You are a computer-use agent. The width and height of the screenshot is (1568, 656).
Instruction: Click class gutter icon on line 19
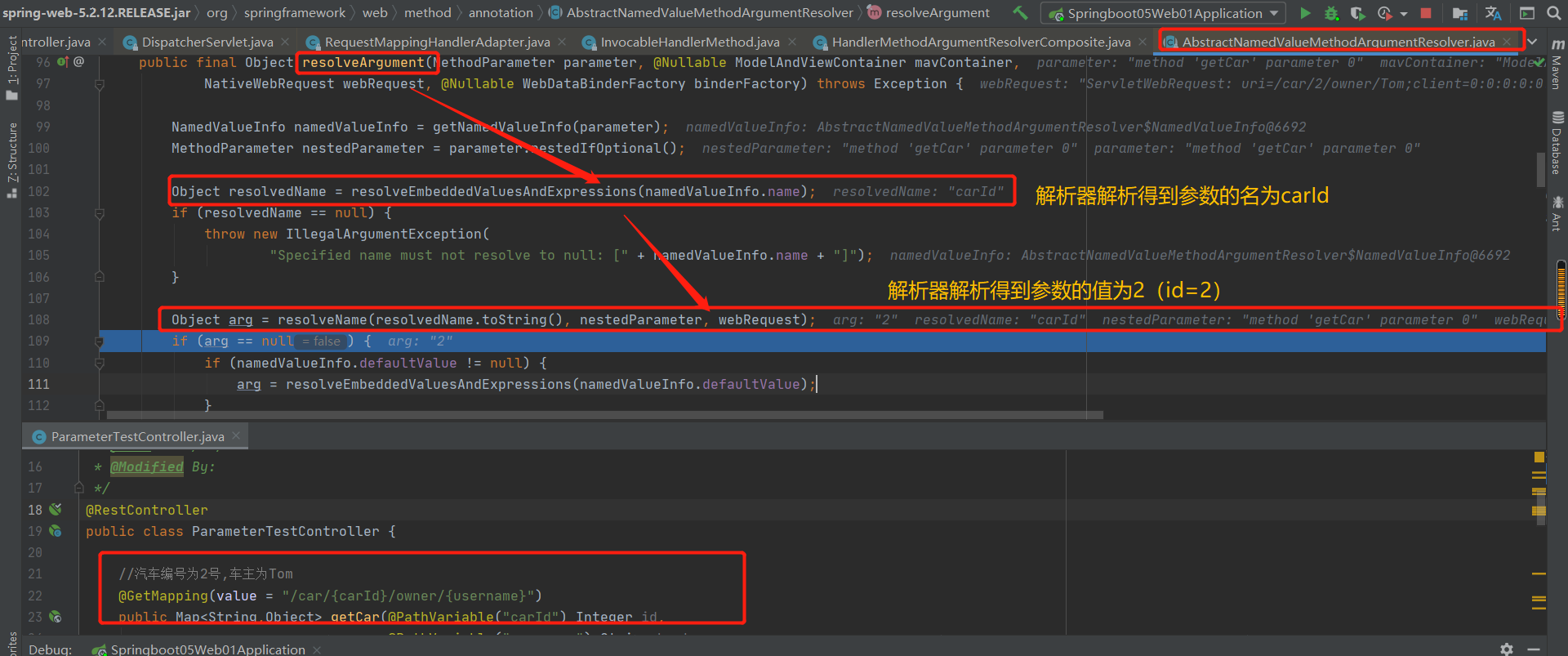(x=55, y=531)
